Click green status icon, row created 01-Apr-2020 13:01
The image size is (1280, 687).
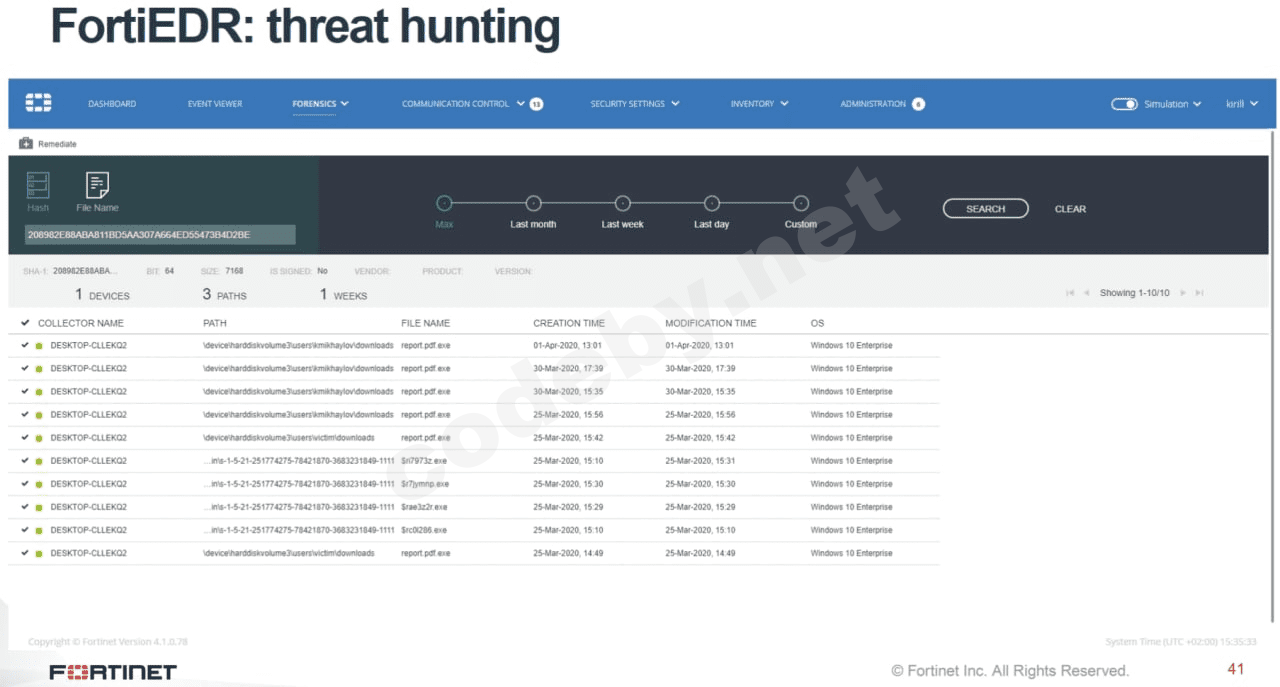[x=39, y=346]
